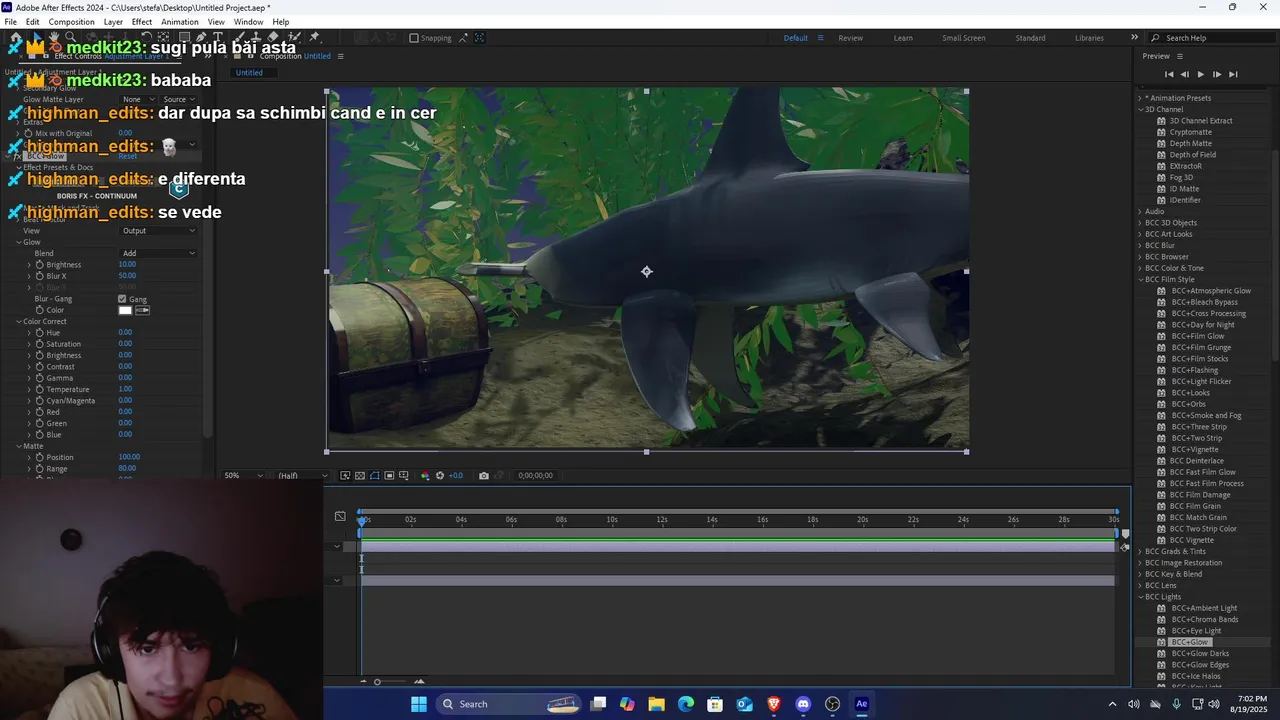This screenshot has width=1280, height=720.
Task: Toggle the Snapping checkbox
Action: 414,38
